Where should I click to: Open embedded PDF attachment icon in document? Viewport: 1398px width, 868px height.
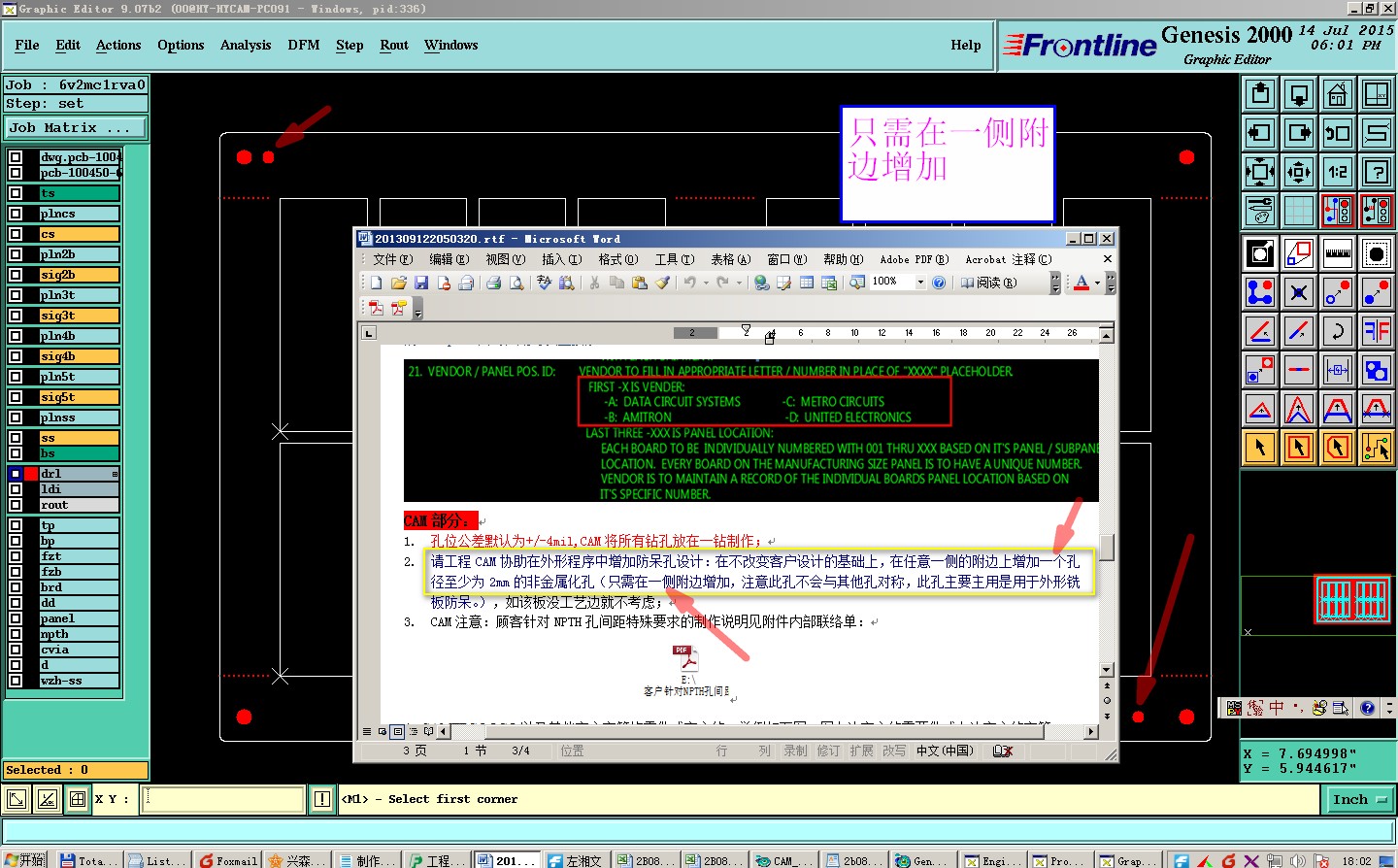coord(687,657)
